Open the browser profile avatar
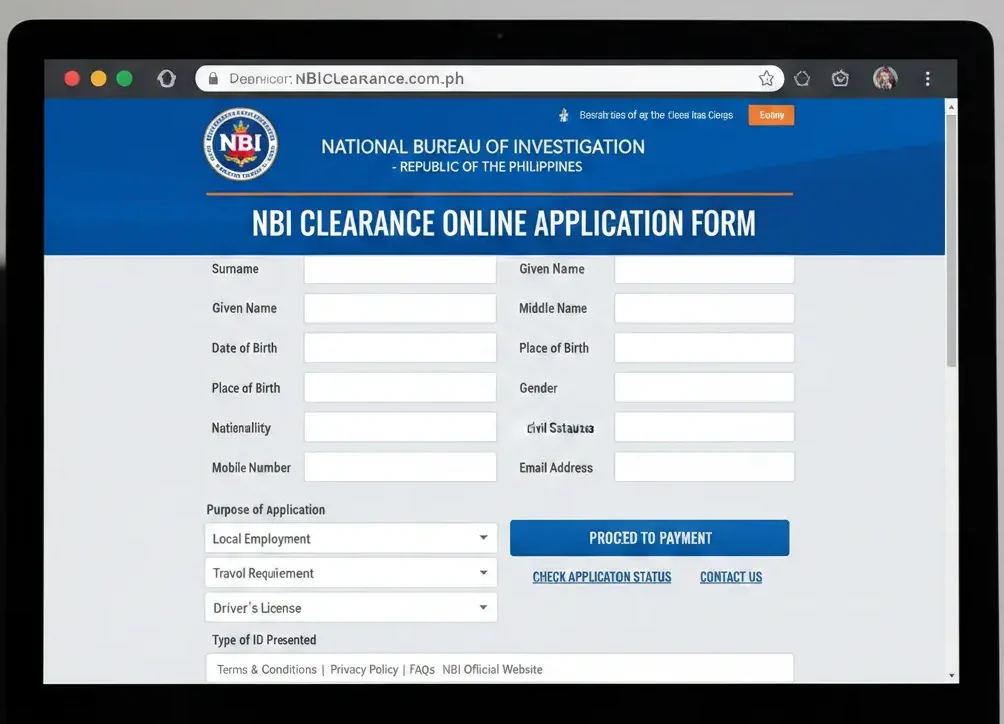 point(885,78)
